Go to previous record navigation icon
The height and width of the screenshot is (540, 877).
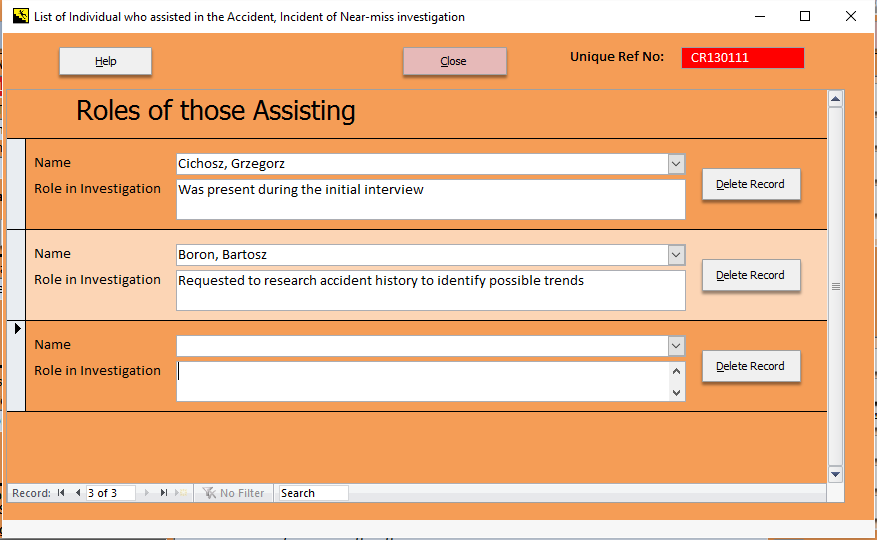(78, 493)
